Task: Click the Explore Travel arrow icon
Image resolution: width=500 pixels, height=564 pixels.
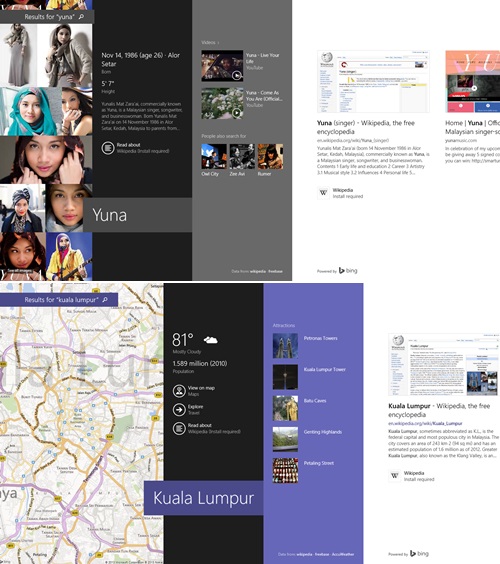Action: click(x=179, y=409)
